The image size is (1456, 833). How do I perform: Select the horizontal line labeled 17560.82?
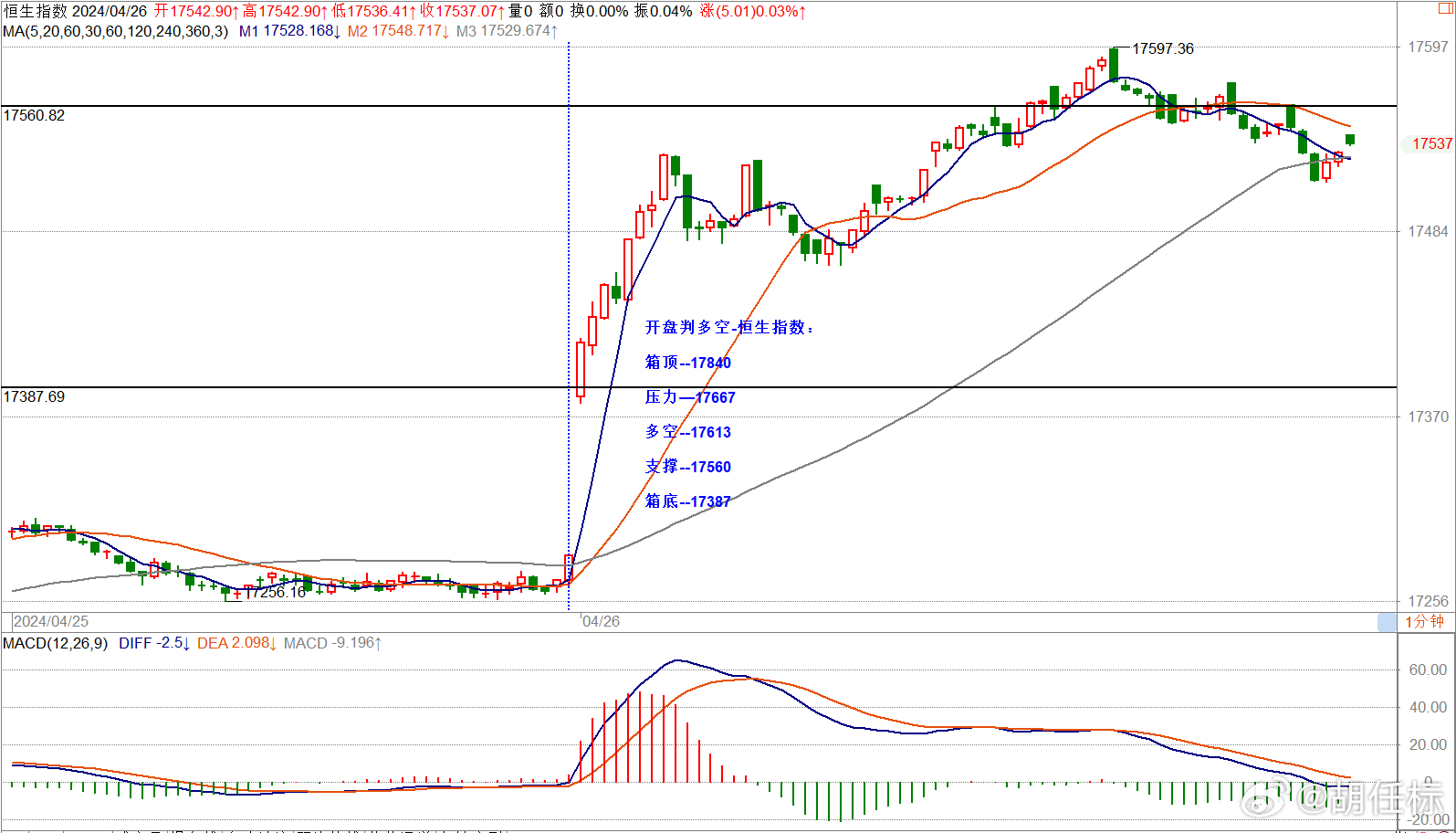click(x=699, y=107)
